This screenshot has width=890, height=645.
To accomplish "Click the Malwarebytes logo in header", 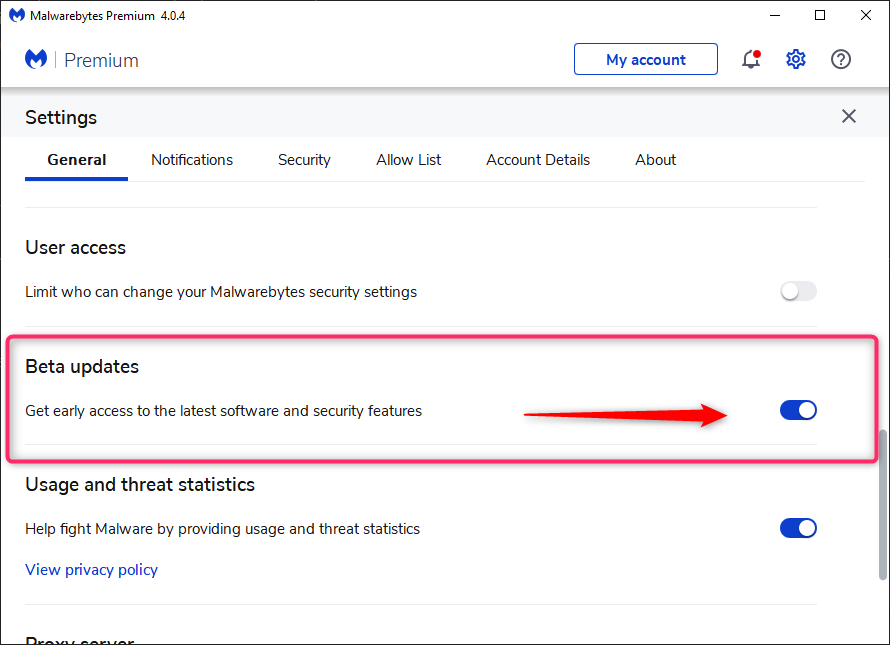I will coord(36,59).
